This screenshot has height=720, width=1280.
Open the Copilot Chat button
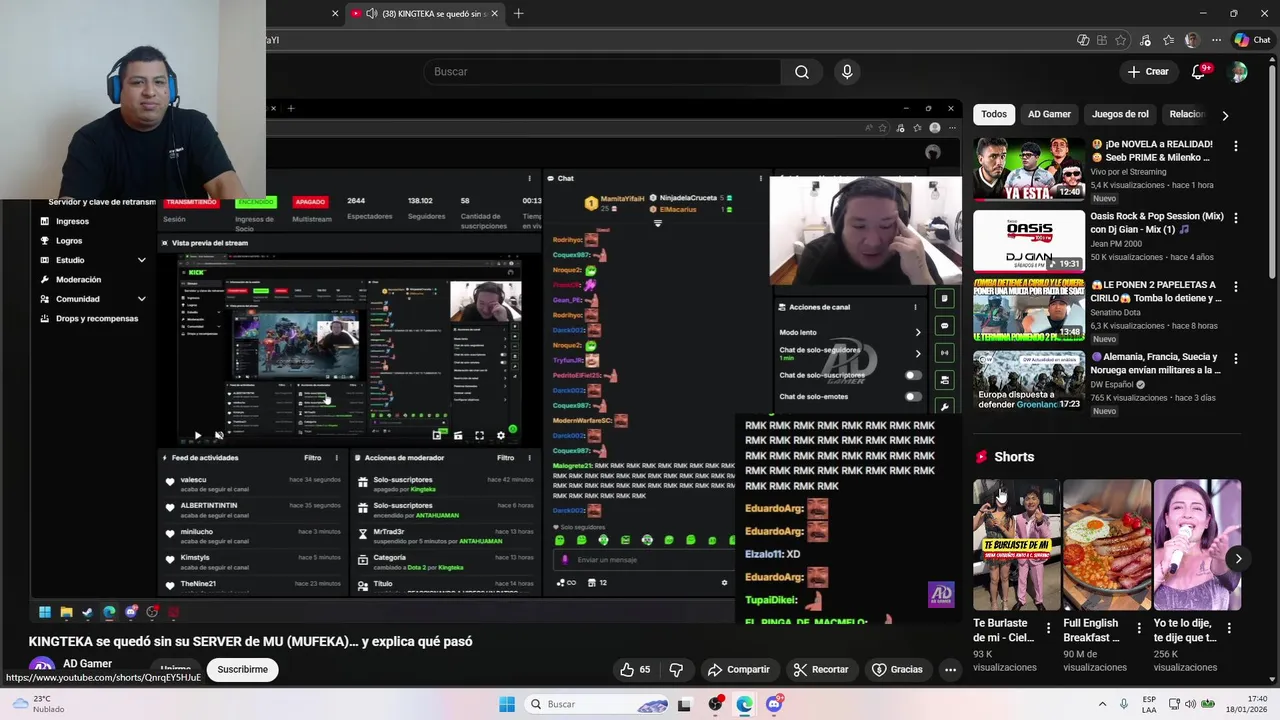click(x=1252, y=40)
